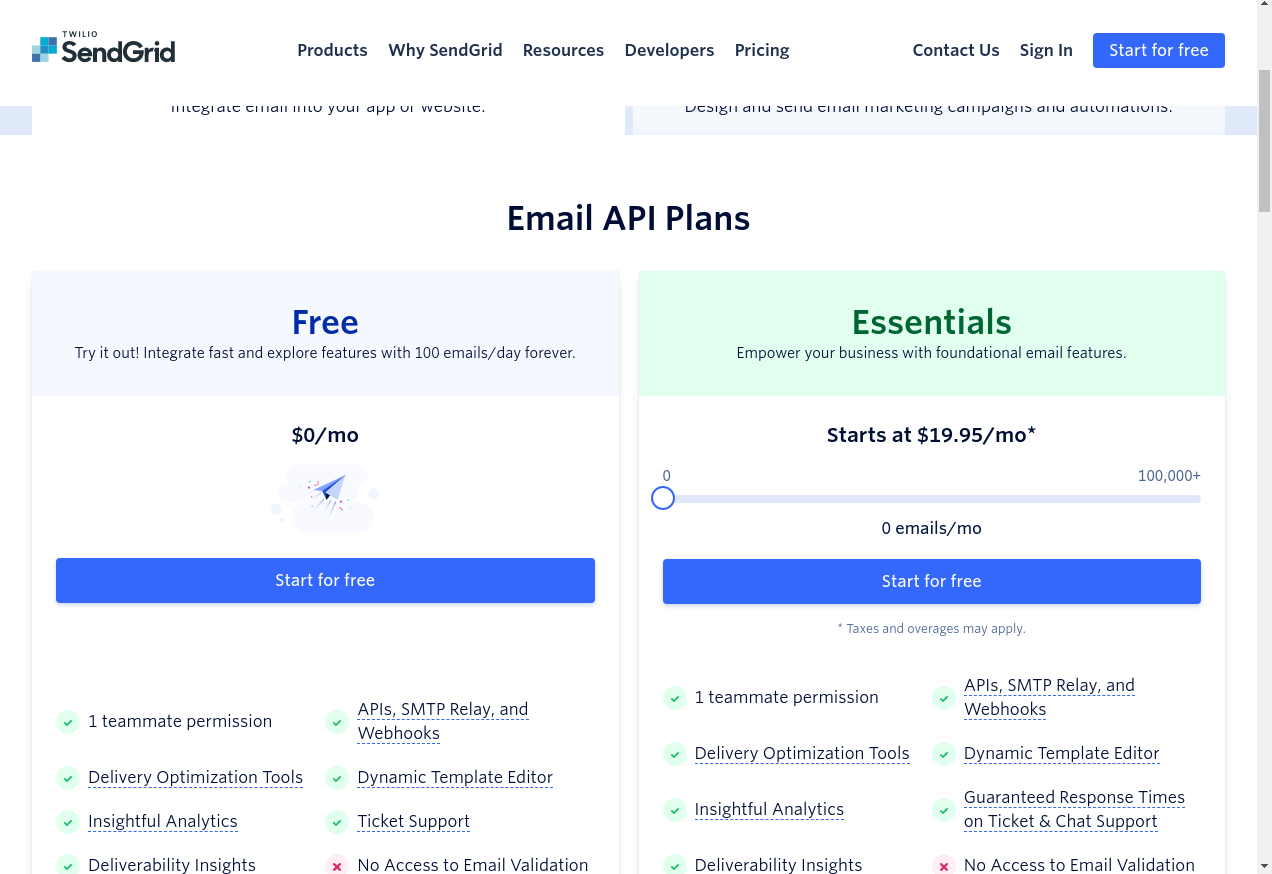Click Start for free under Essentials plan
This screenshot has width=1272, height=874.
click(932, 581)
